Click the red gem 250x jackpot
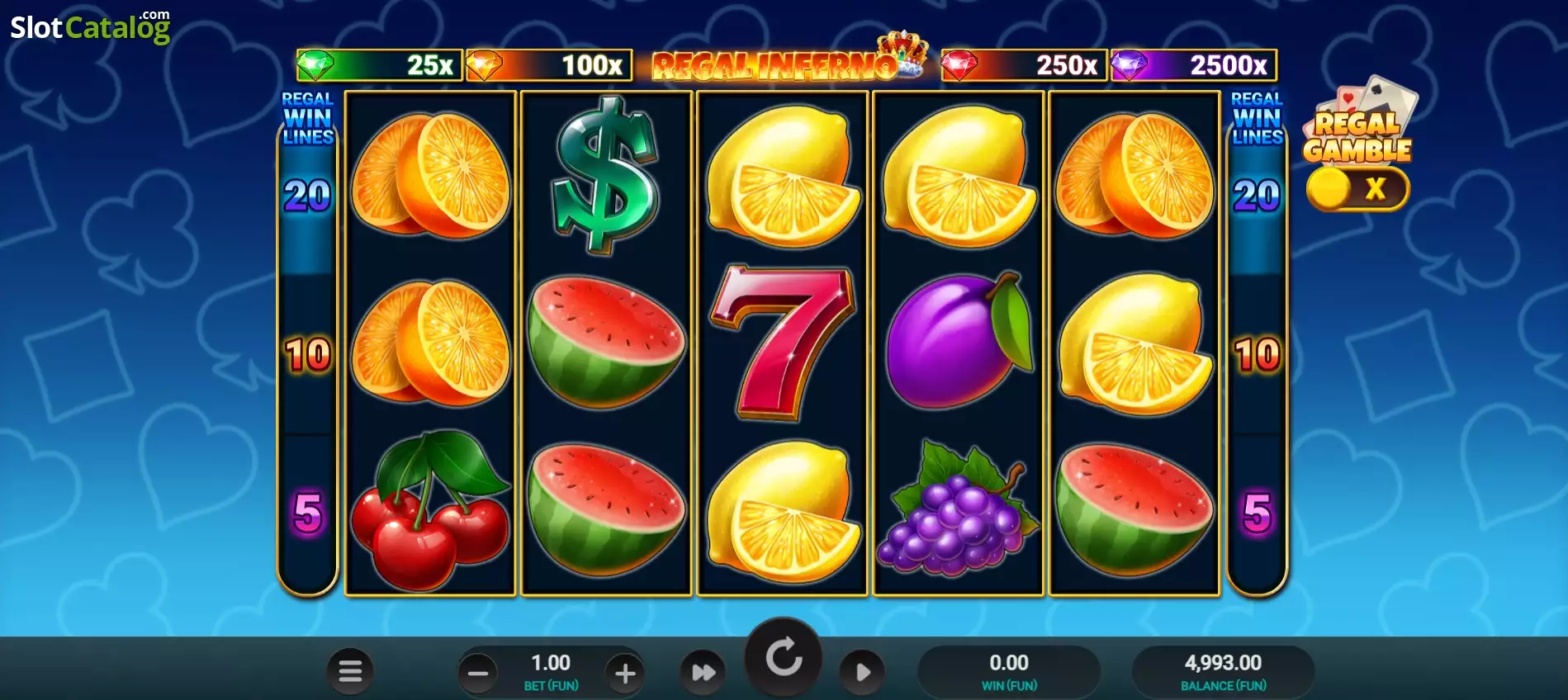 pyautogui.click(x=1023, y=65)
